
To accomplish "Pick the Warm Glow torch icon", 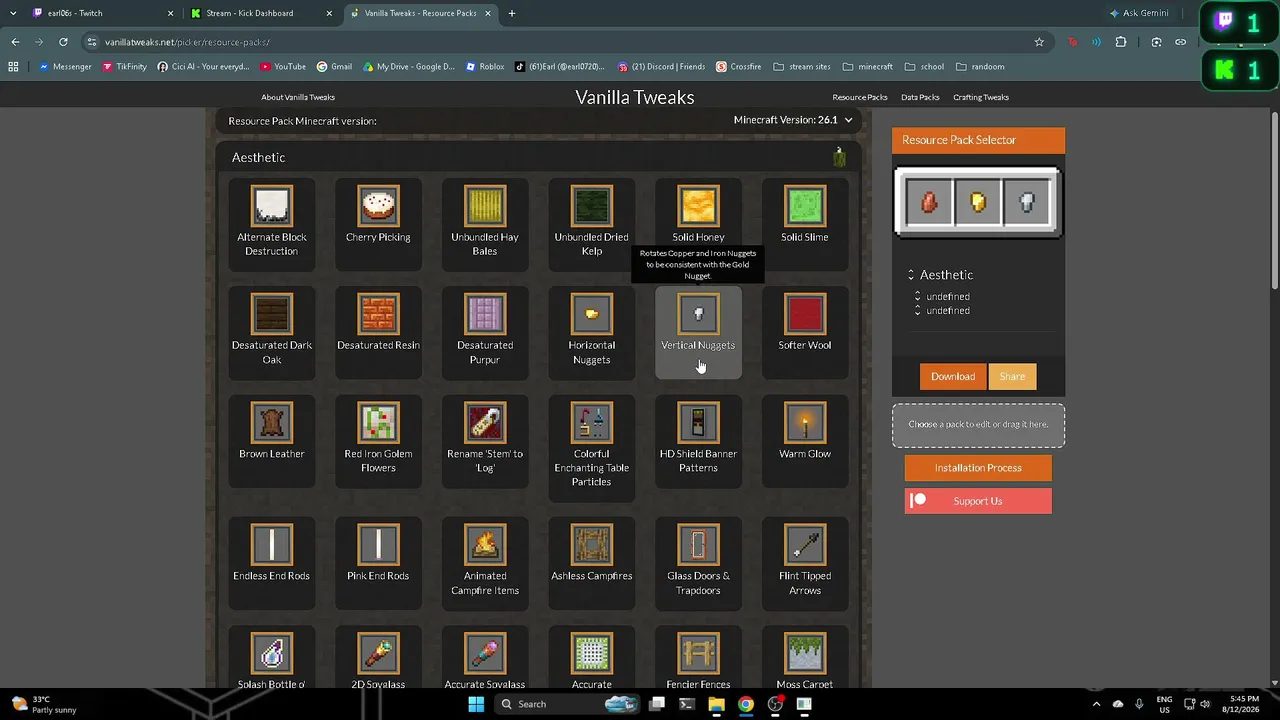I will 805,423.
